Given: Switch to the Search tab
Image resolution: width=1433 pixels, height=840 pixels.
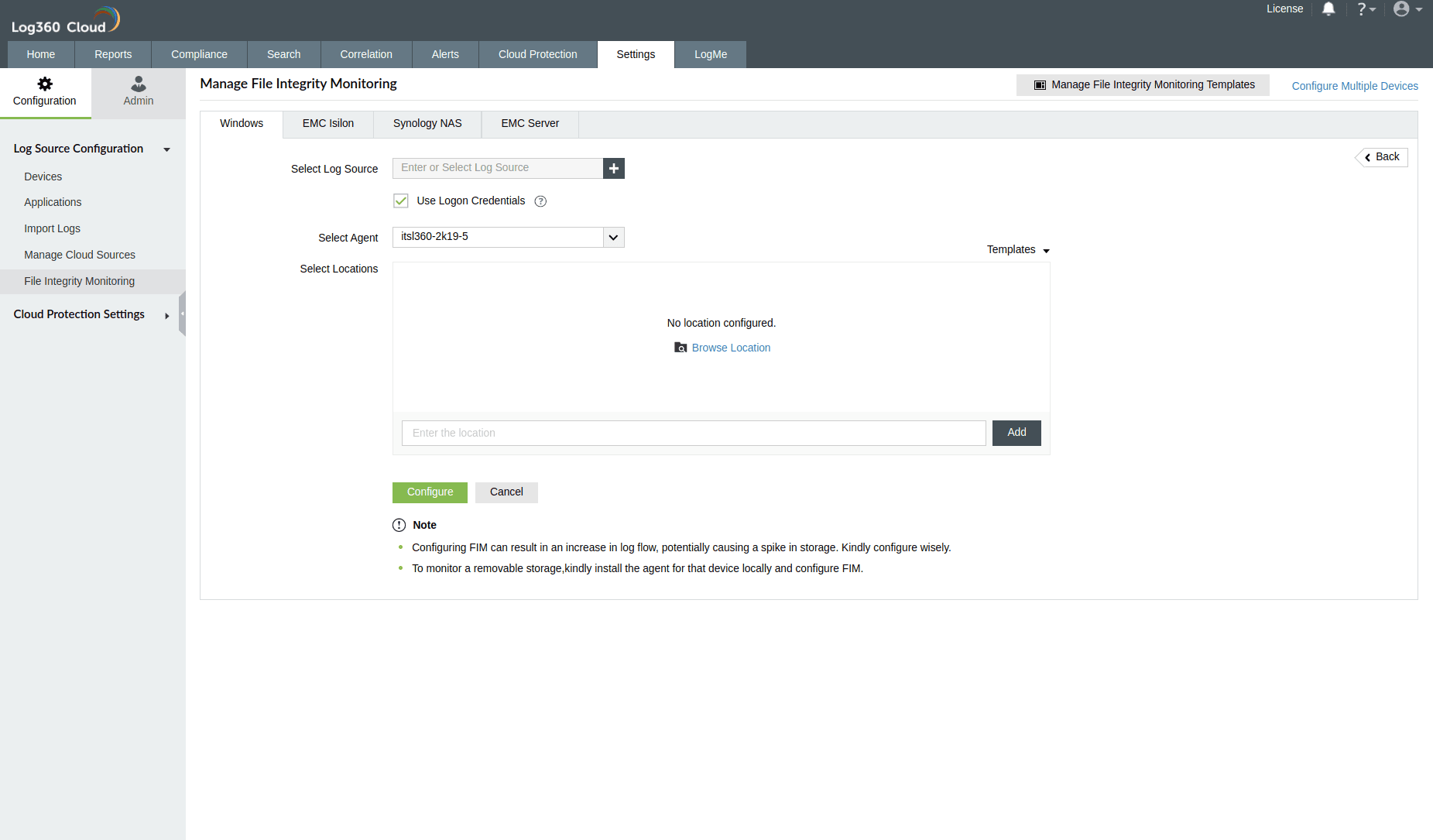Looking at the screenshot, I should click(283, 54).
